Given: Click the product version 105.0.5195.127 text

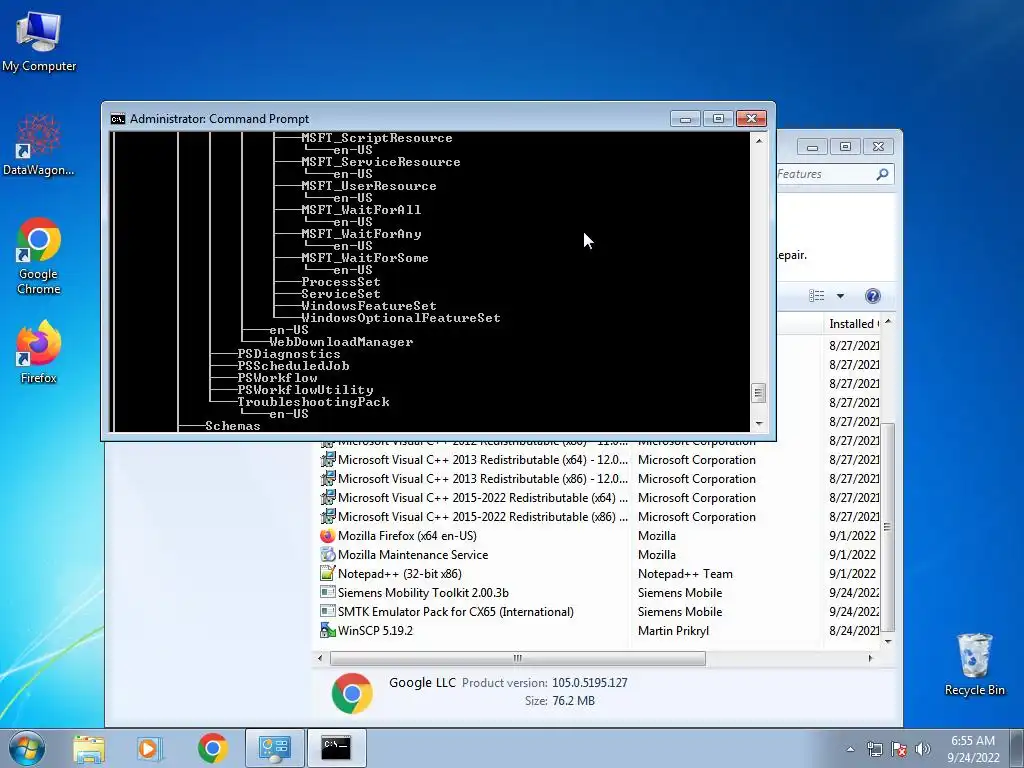Looking at the screenshot, I should [x=590, y=683].
